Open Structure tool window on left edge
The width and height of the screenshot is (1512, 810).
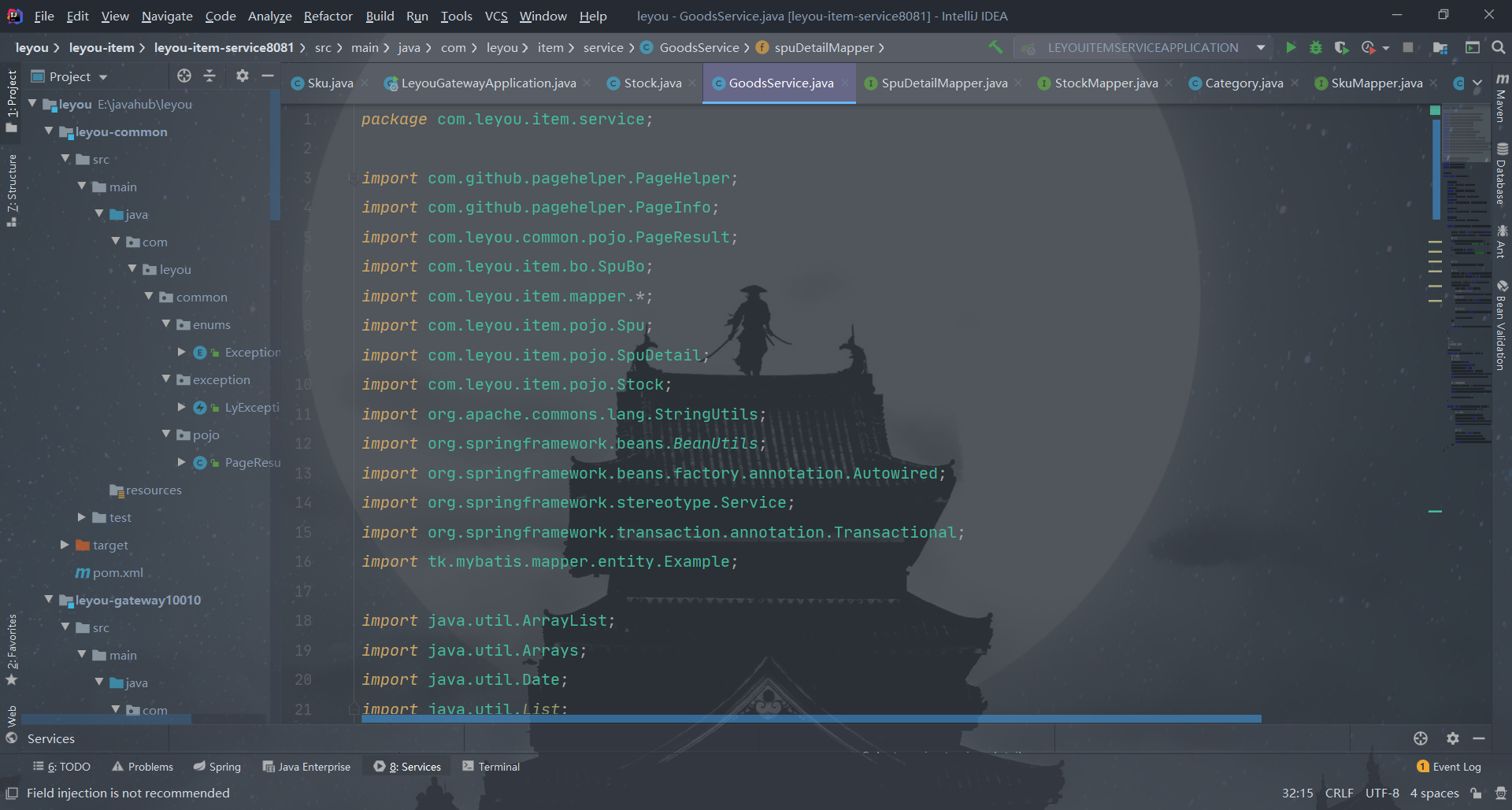click(12, 190)
